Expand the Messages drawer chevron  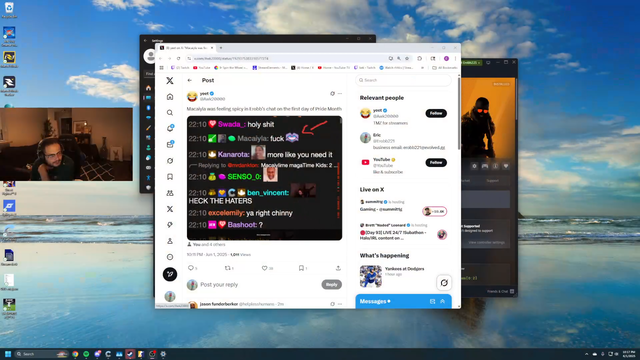tap(442, 301)
